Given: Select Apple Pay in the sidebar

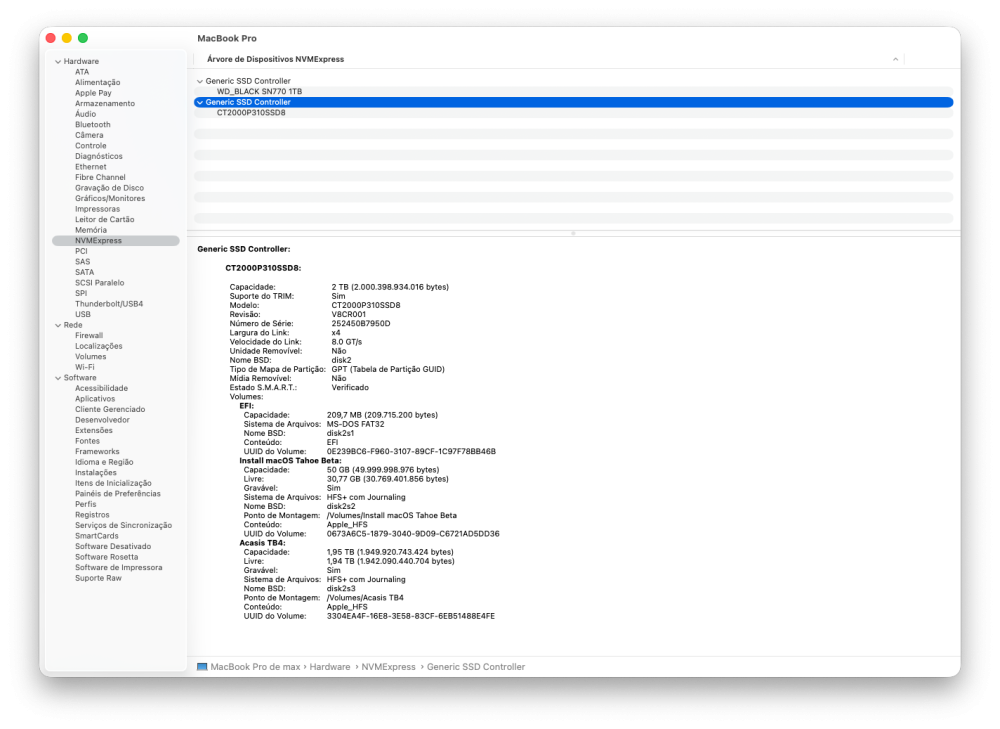Looking at the screenshot, I should tap(93, 93).
